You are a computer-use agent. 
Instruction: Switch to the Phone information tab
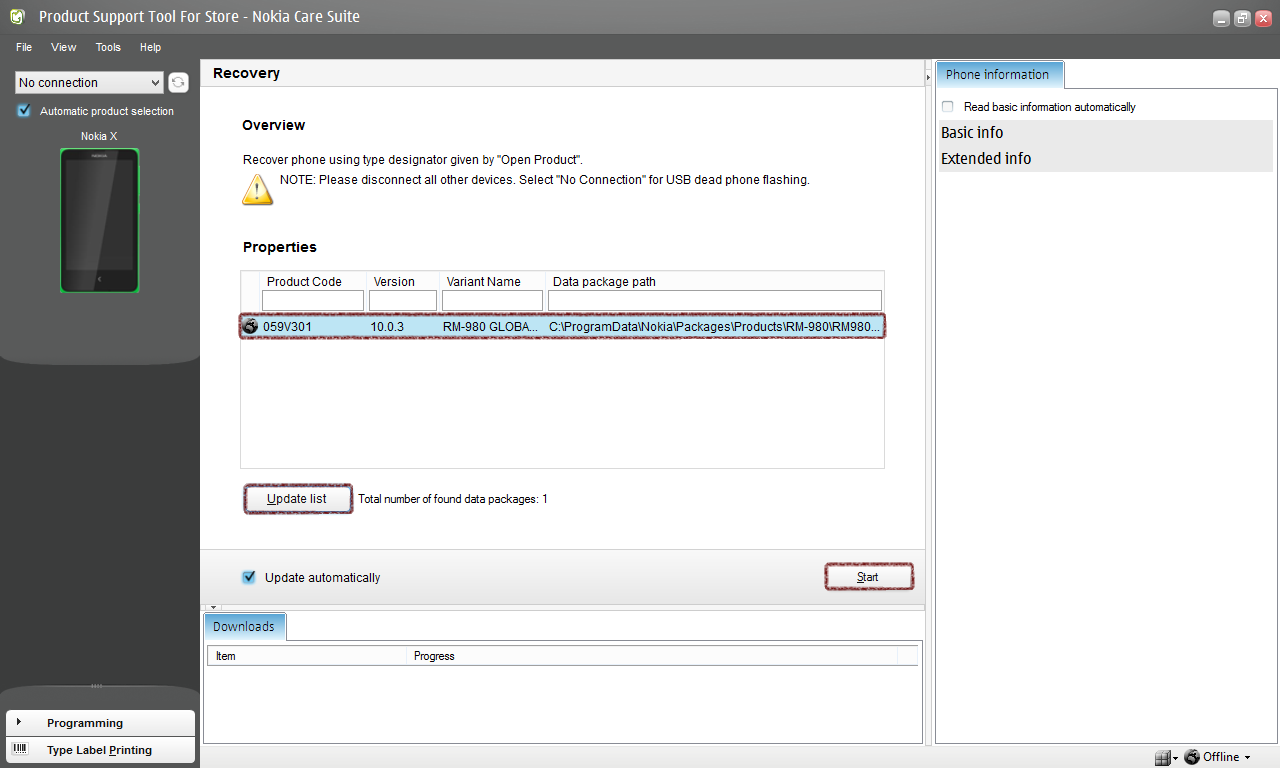tap(997, 75)
